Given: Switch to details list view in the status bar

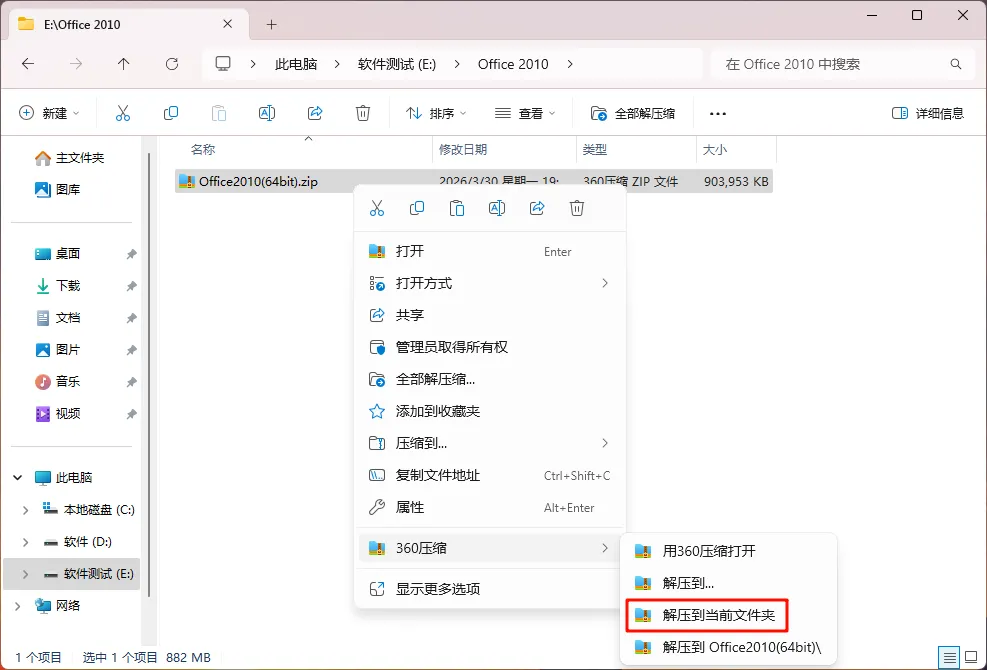Looking at the screenshot, I should point(950,657).
